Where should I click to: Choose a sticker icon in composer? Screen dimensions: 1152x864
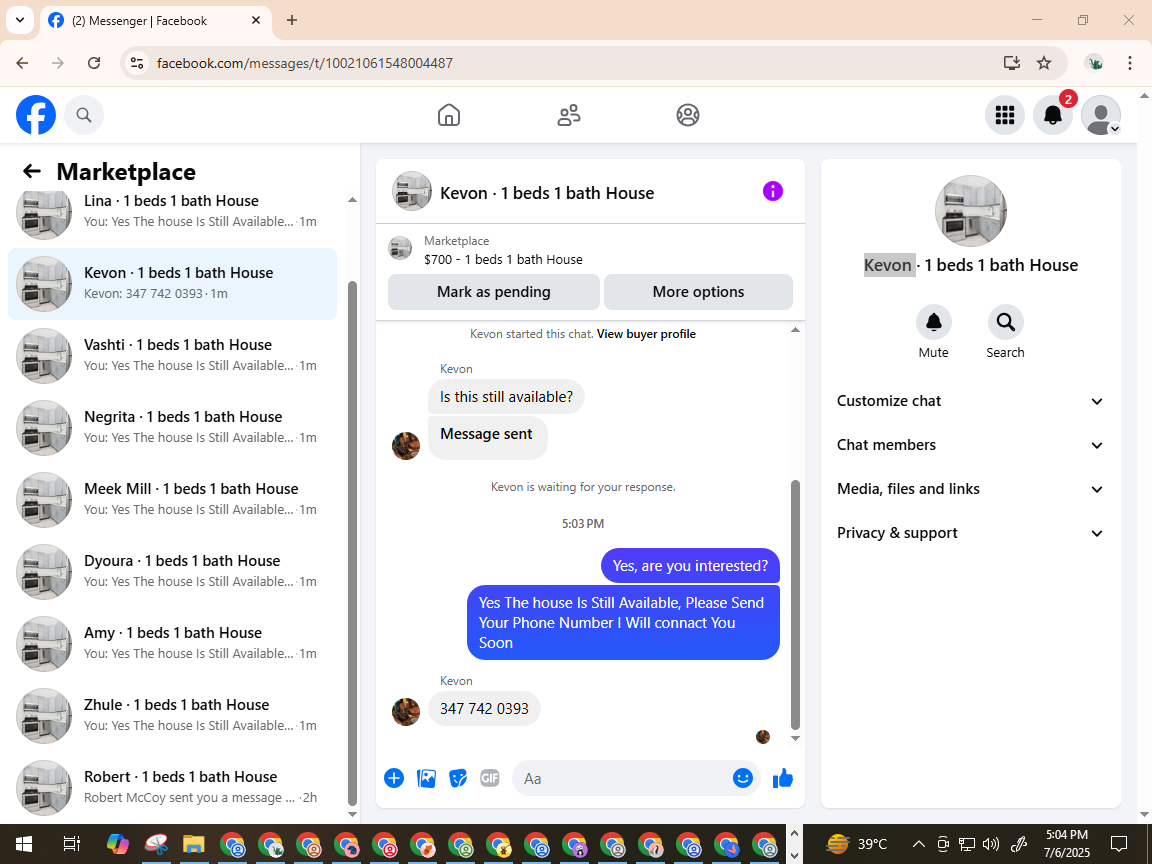pyautogui.click(x=458, y=778)
